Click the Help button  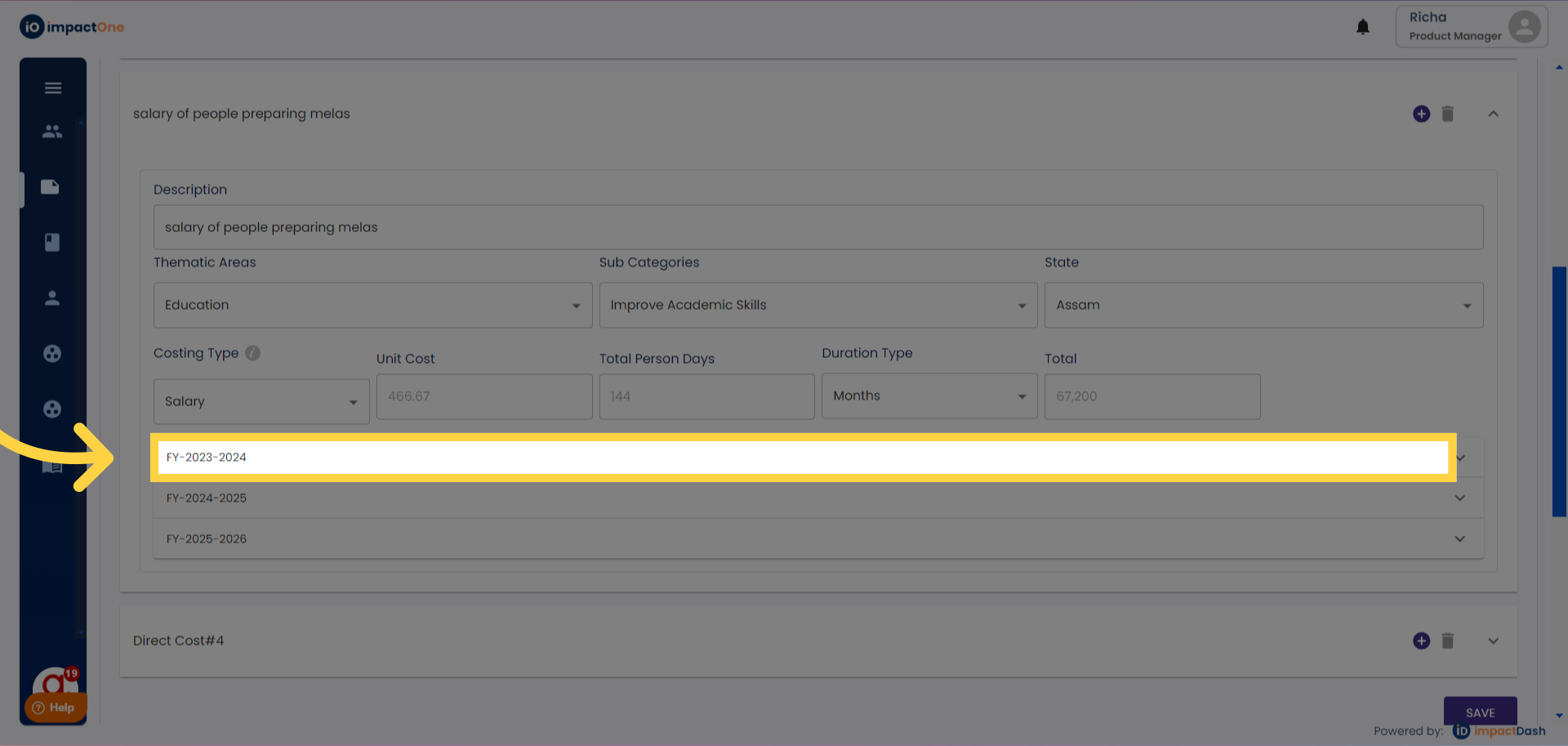pyautogui.click(x=55, y=708)
